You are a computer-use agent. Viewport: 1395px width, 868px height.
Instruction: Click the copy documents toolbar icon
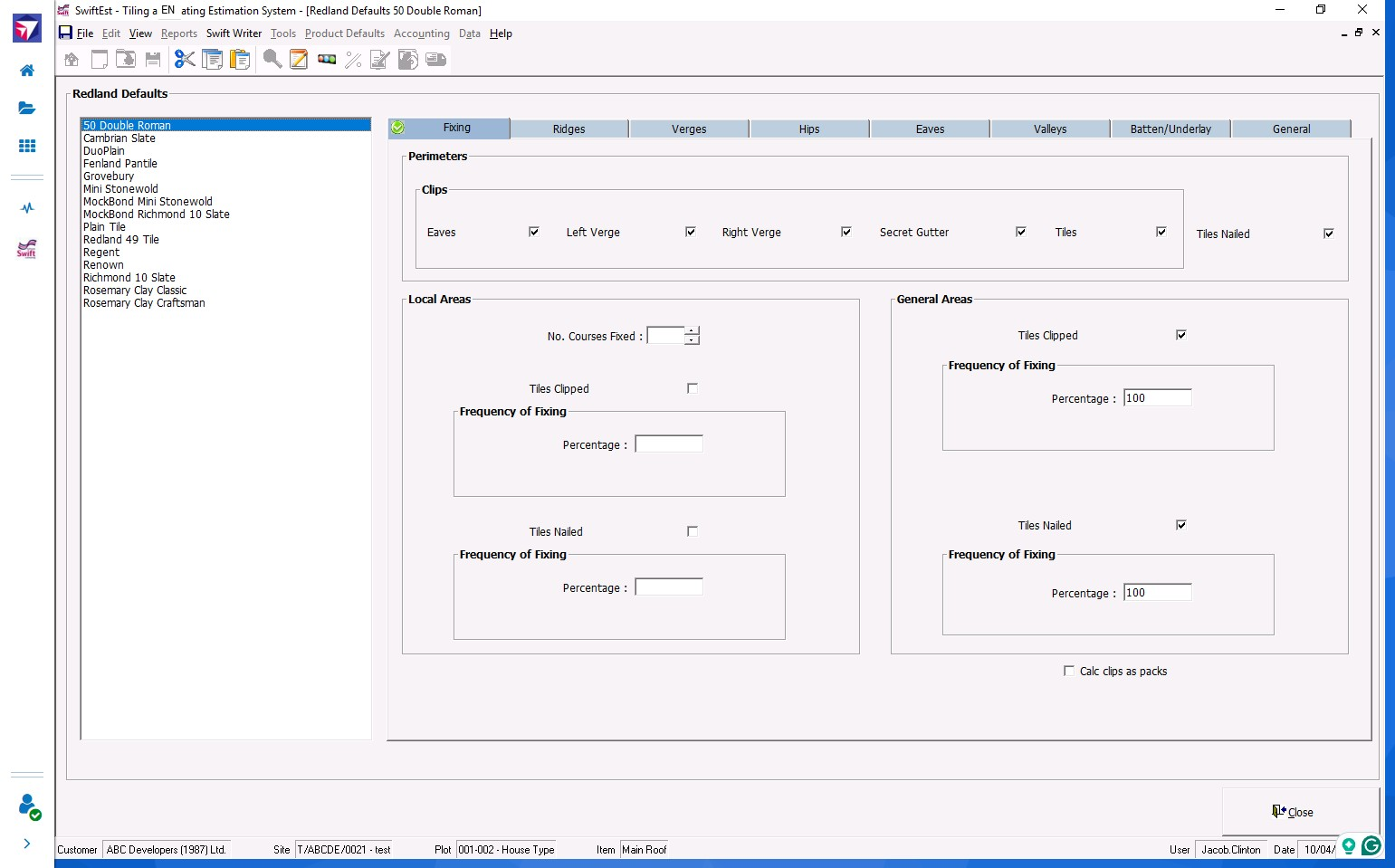pos(213,60)
